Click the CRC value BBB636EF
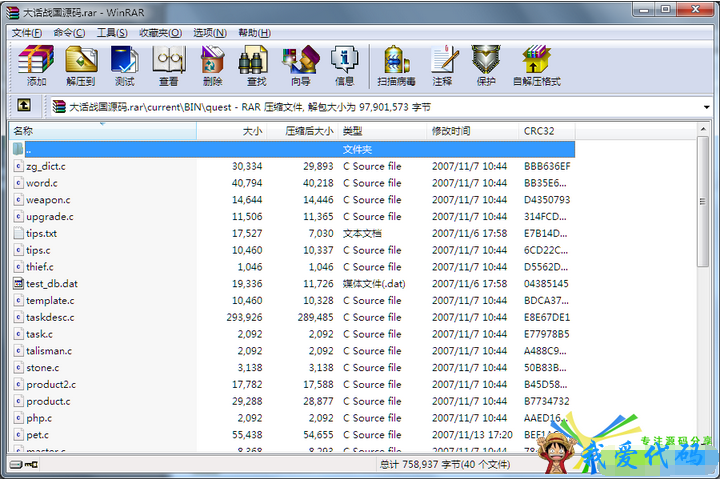The width and height of the screenshot is (720, 479). (547, 166)
